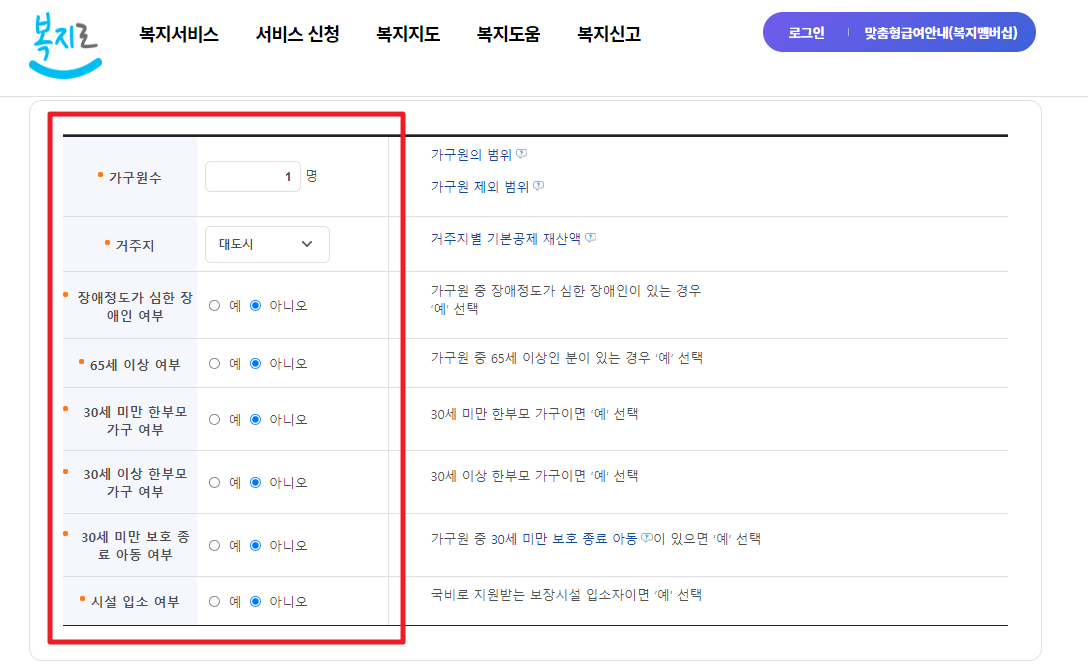
Task: Select 아니오 for 65세 이상 여부
Action: pos(255,364)
